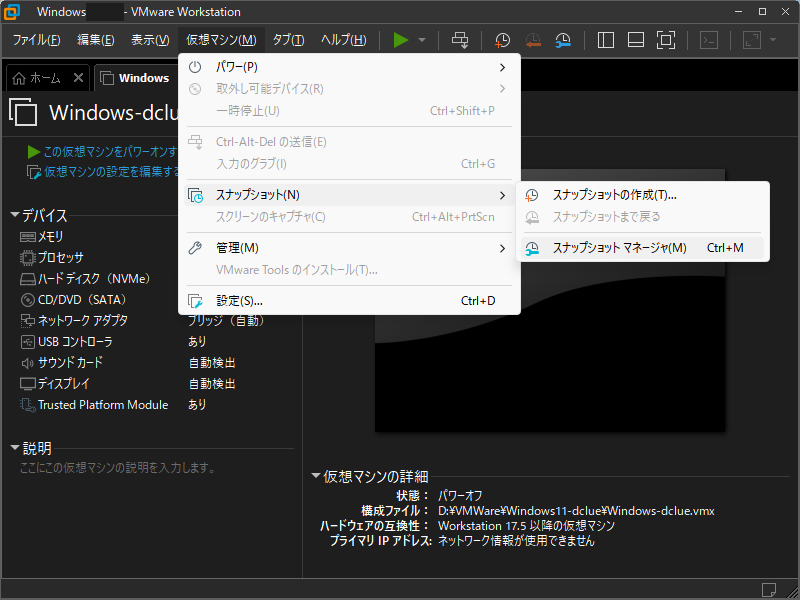Click the VM icon beside Windows-dclue title
Viewport: 800px width, 600px height.
click(23, 112)
